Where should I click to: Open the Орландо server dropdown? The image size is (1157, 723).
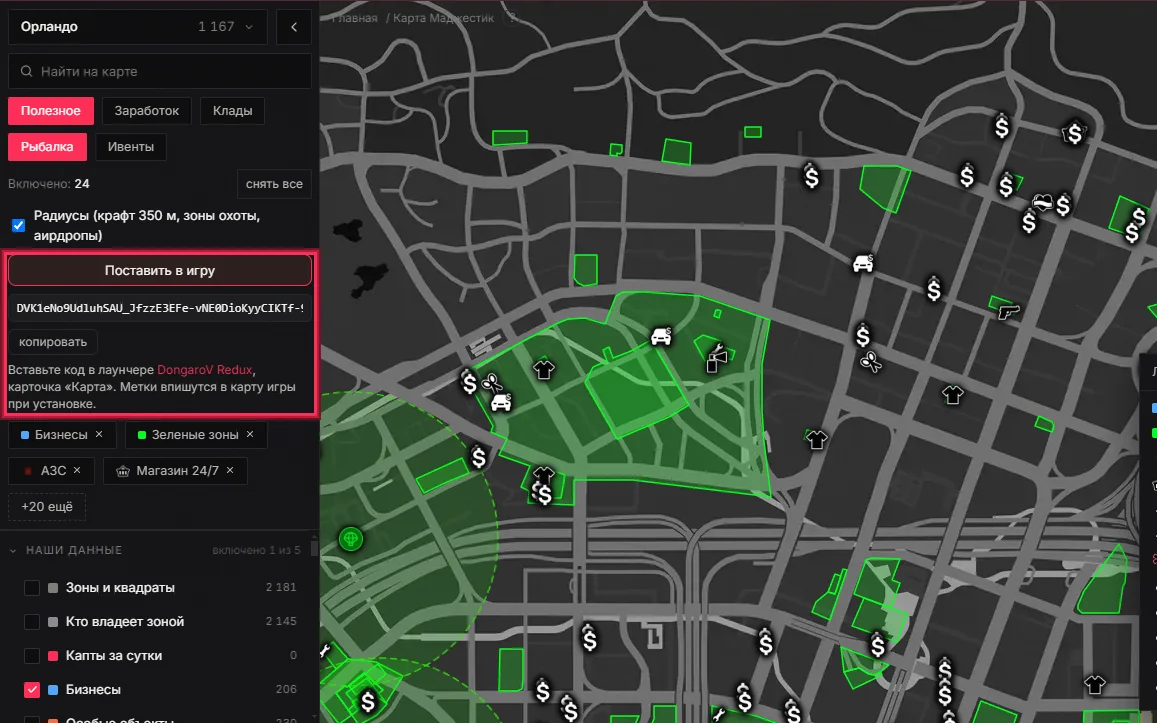pos(138,27)
